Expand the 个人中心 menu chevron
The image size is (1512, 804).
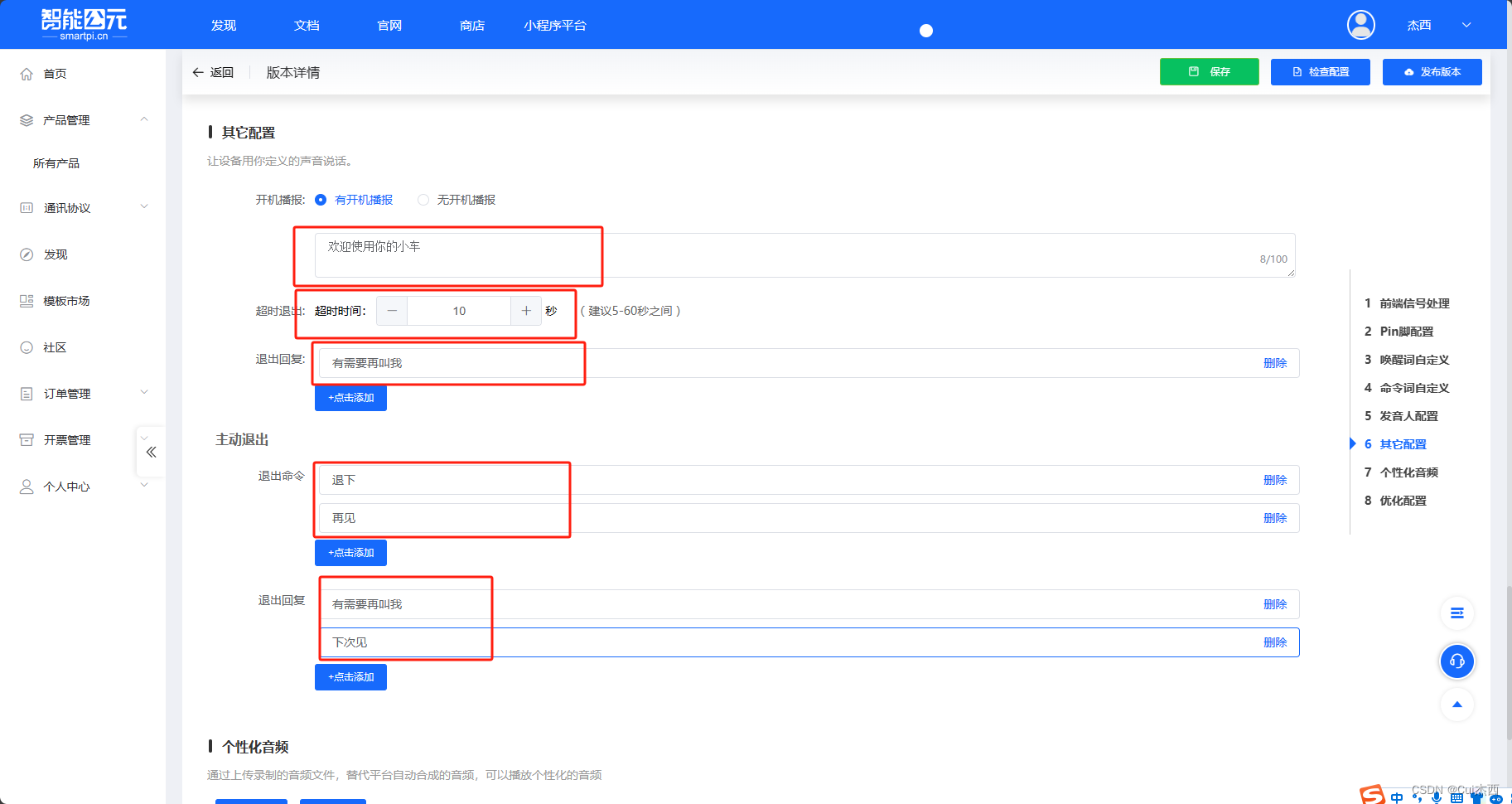click(x=144, y=485)
